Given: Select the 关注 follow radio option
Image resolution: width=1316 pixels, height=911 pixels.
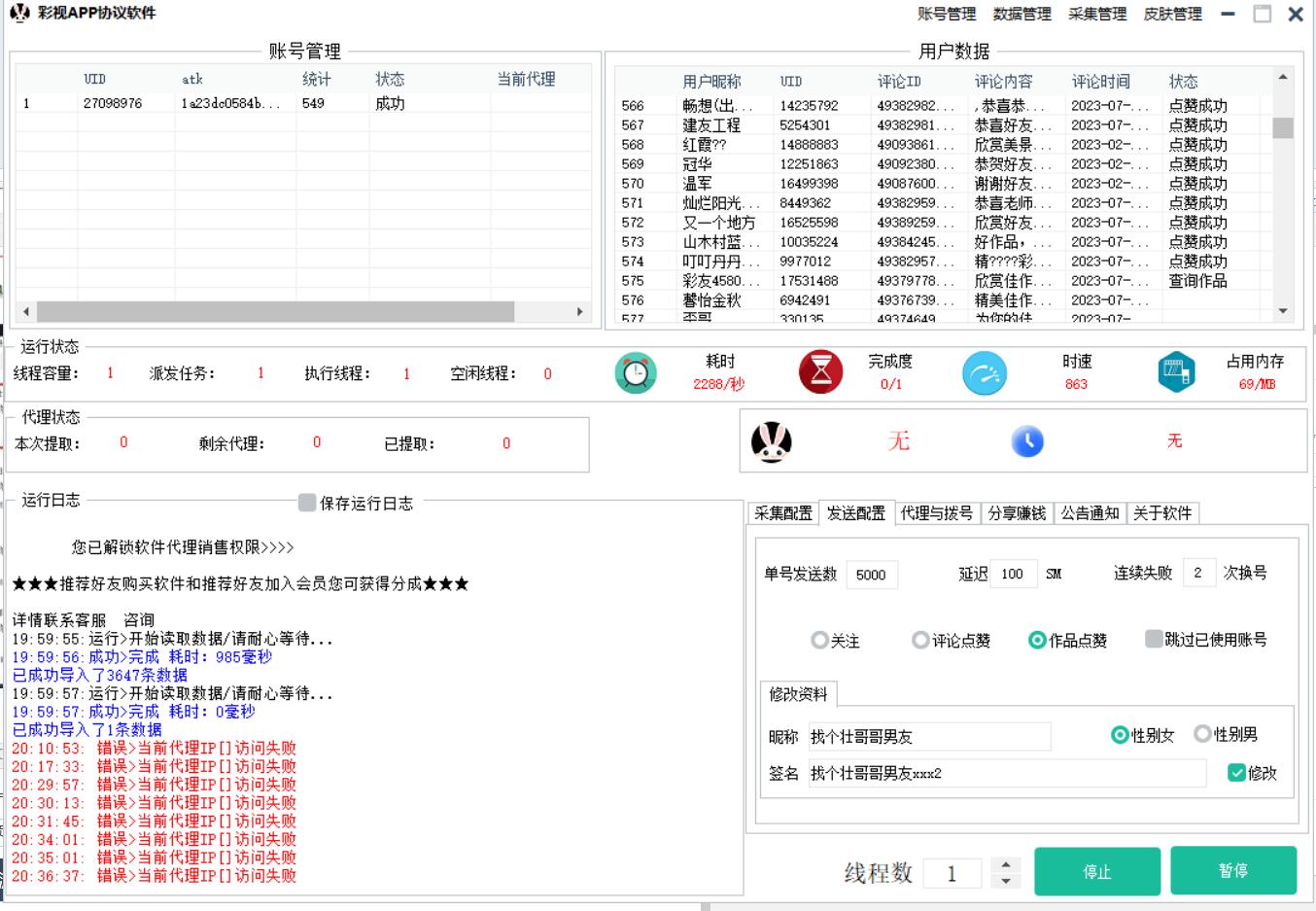Looking at the screenshot, I should 819,641.
